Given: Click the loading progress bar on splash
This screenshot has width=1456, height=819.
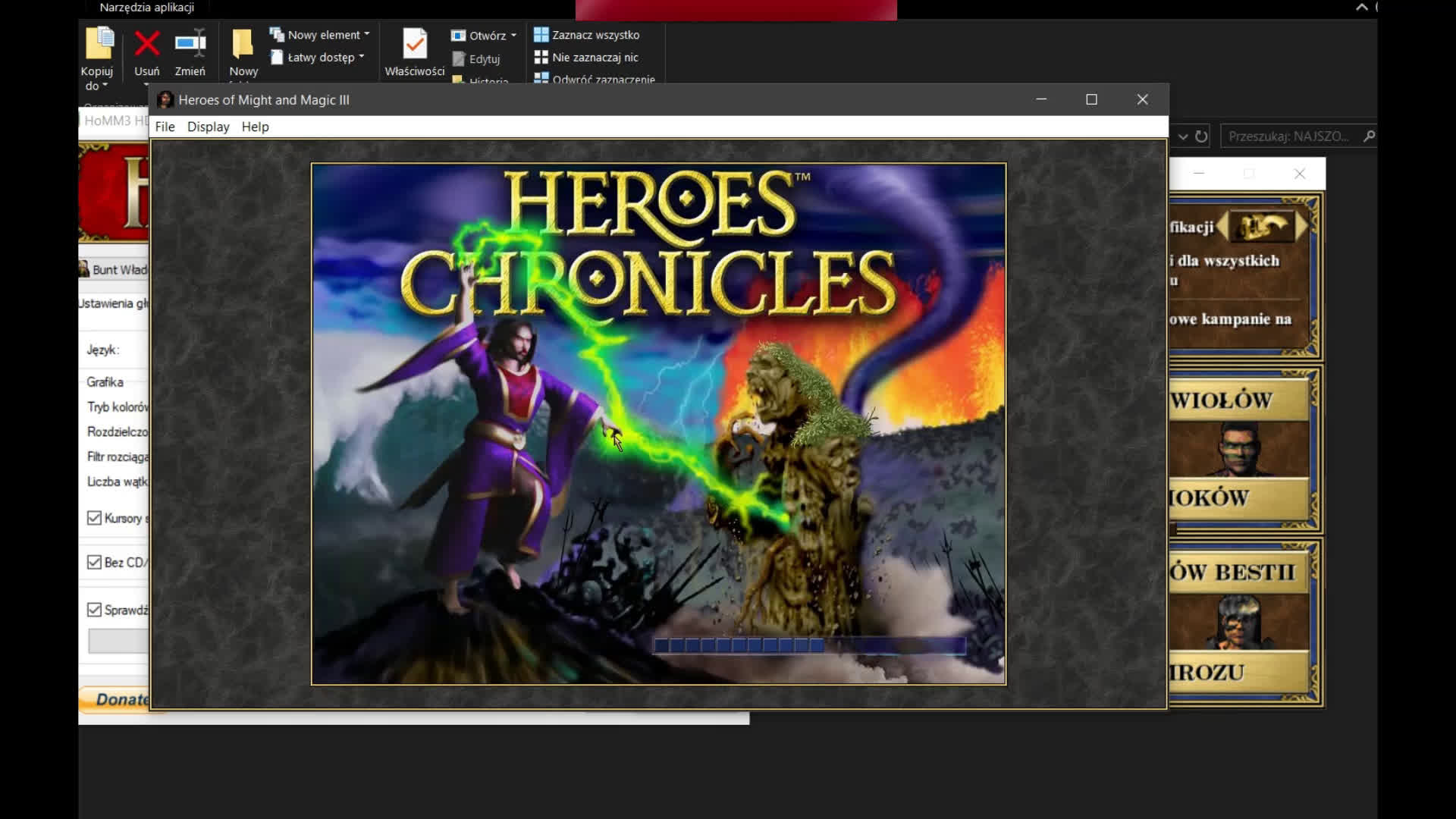Looking at the screenshot, I should click(x=809, y=645).
